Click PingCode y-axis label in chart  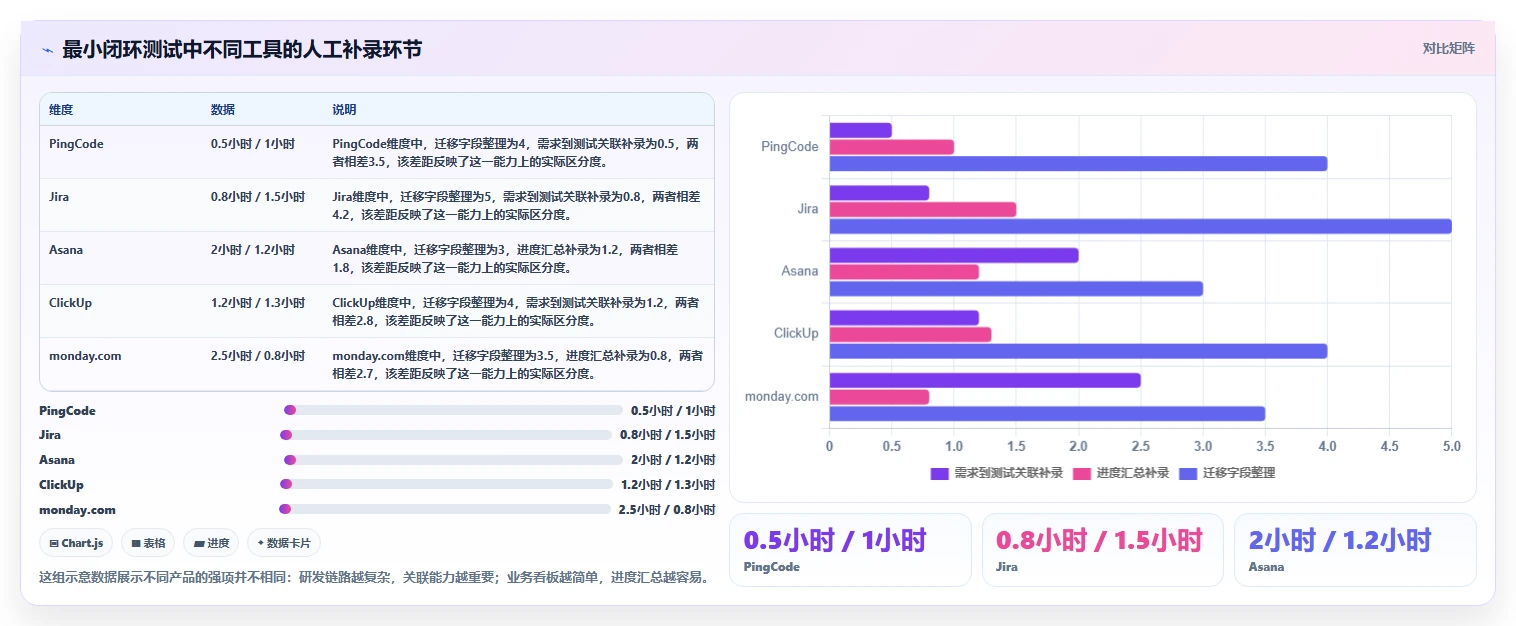[790, 147]
